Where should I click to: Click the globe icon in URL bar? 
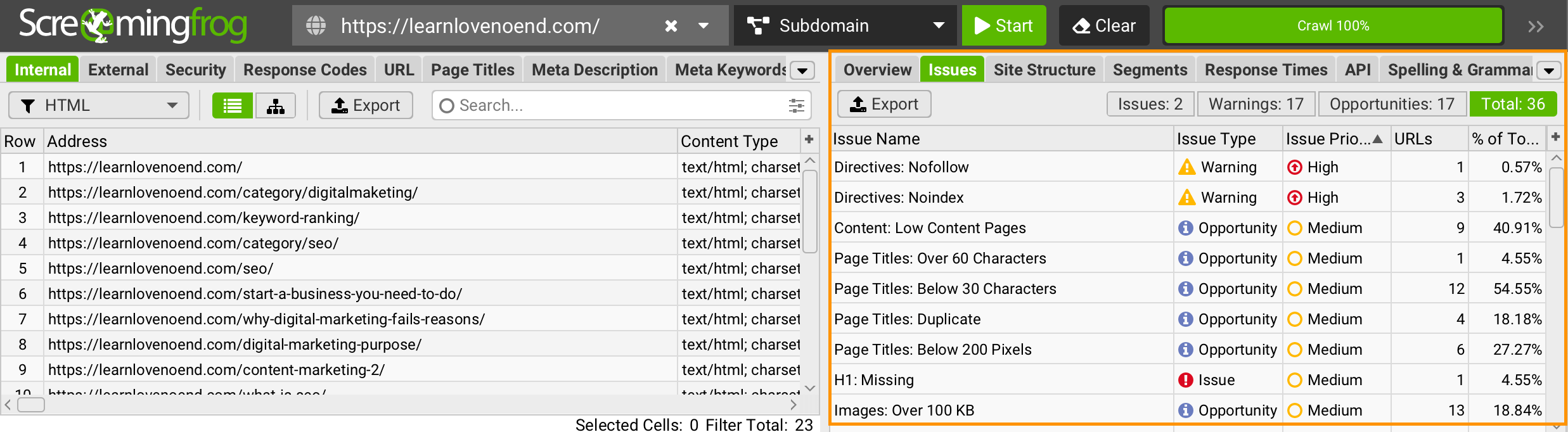(316, 26)
